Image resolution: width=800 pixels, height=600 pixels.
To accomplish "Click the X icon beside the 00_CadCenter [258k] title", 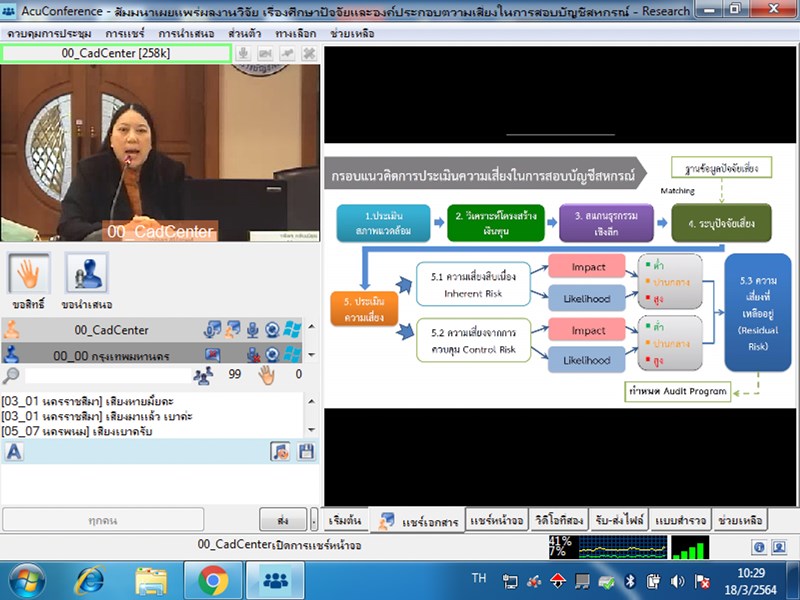I will coord(309,53).
